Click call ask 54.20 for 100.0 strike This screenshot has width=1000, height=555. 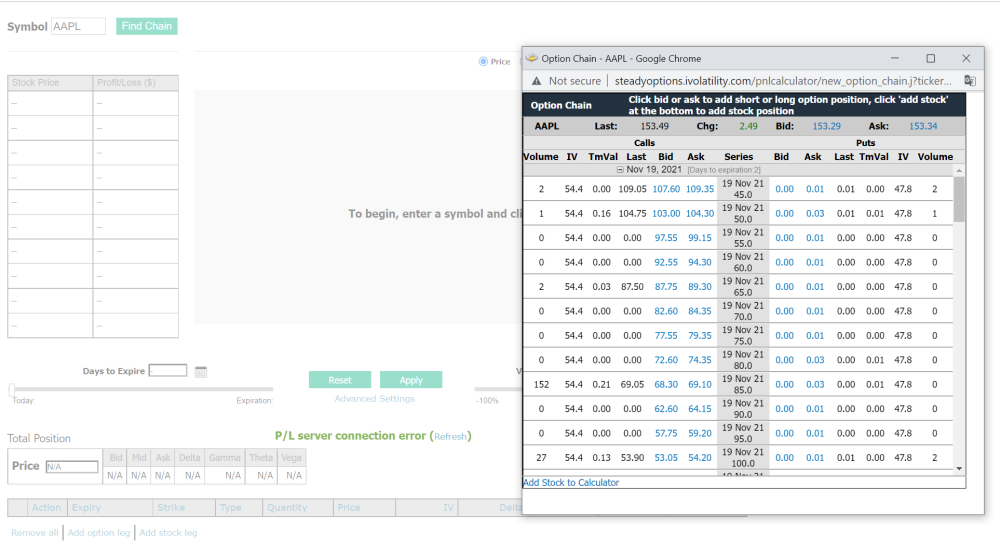pos(700,458)
